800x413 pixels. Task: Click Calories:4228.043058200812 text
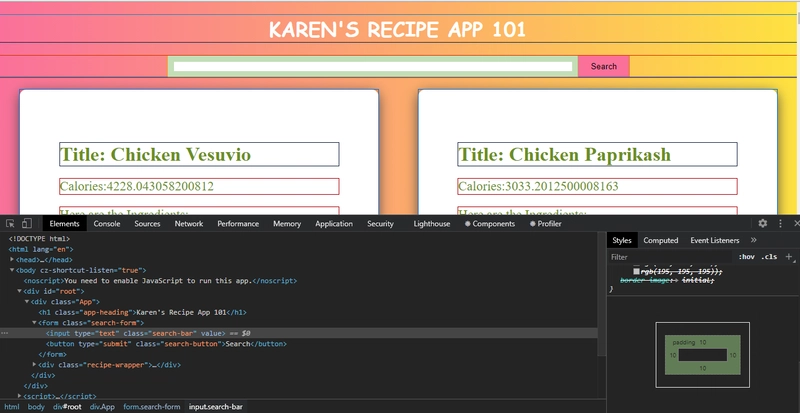coord(137,186)
